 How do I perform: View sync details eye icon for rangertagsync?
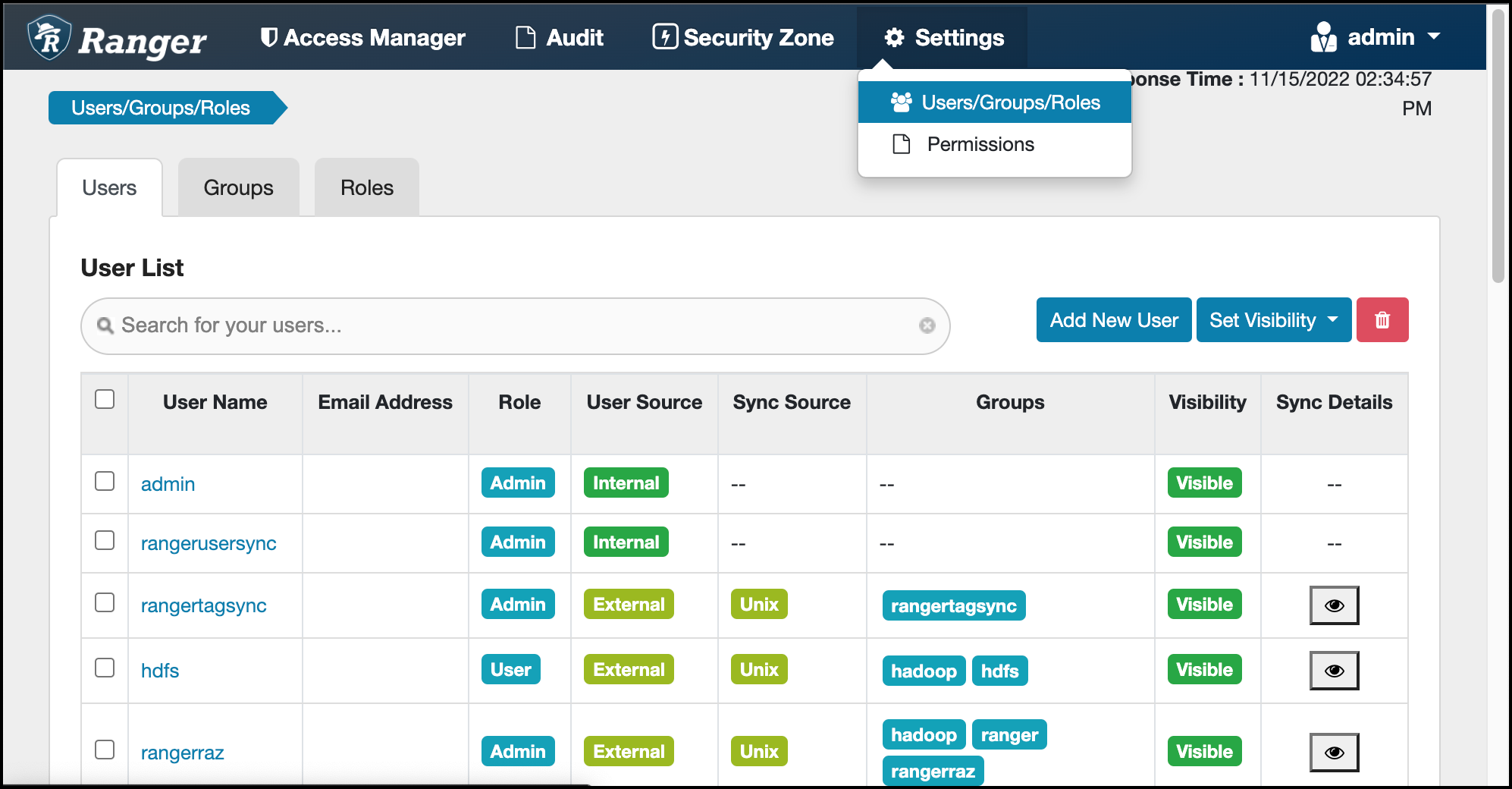click(1334, 605)
